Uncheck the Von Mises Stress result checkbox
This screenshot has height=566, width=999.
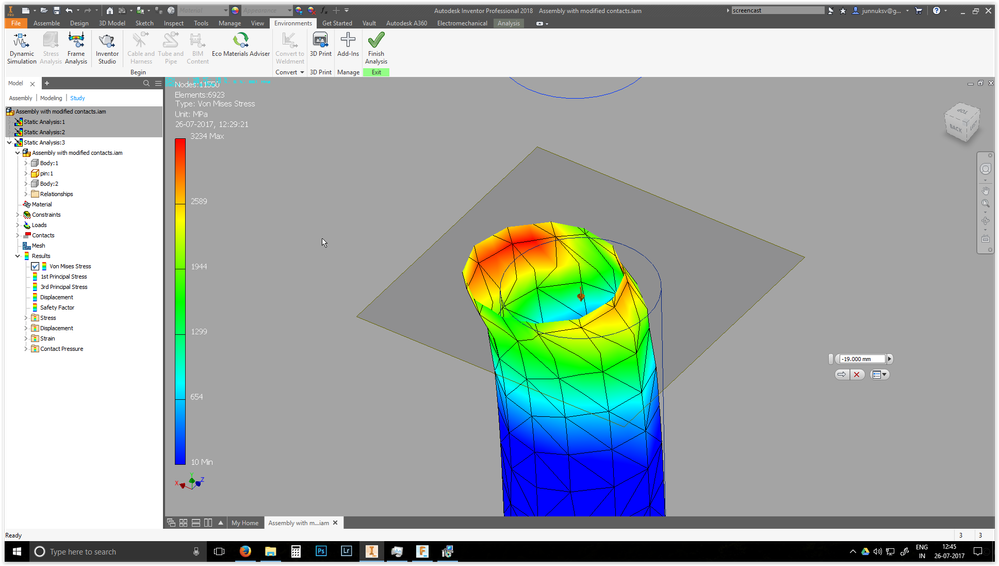point(35,266)
